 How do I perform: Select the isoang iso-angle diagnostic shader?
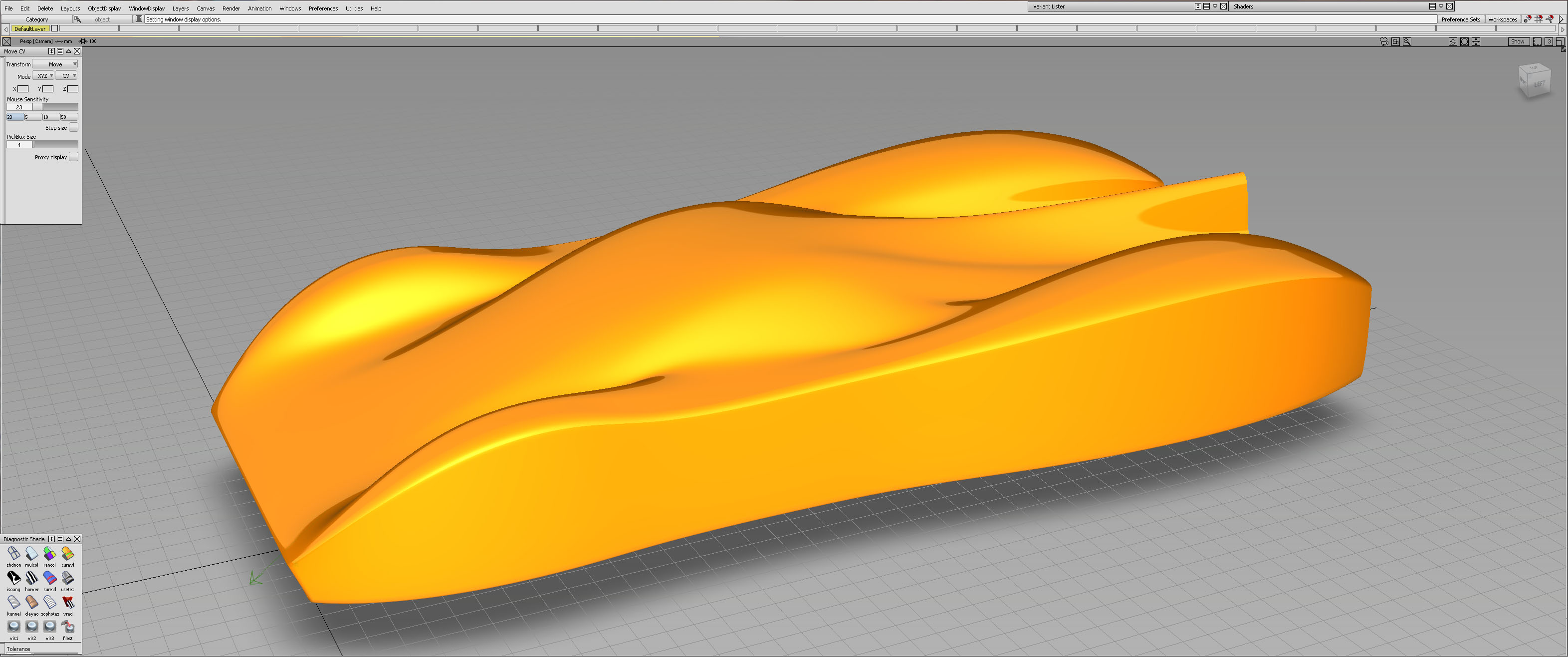coord(13,578)
